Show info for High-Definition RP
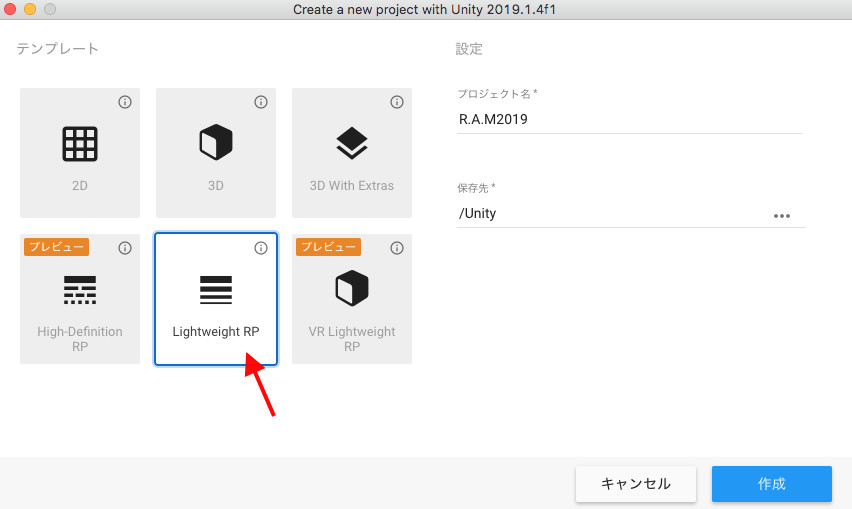The width and height of the screenshot is (852, 509). [125, 248]
